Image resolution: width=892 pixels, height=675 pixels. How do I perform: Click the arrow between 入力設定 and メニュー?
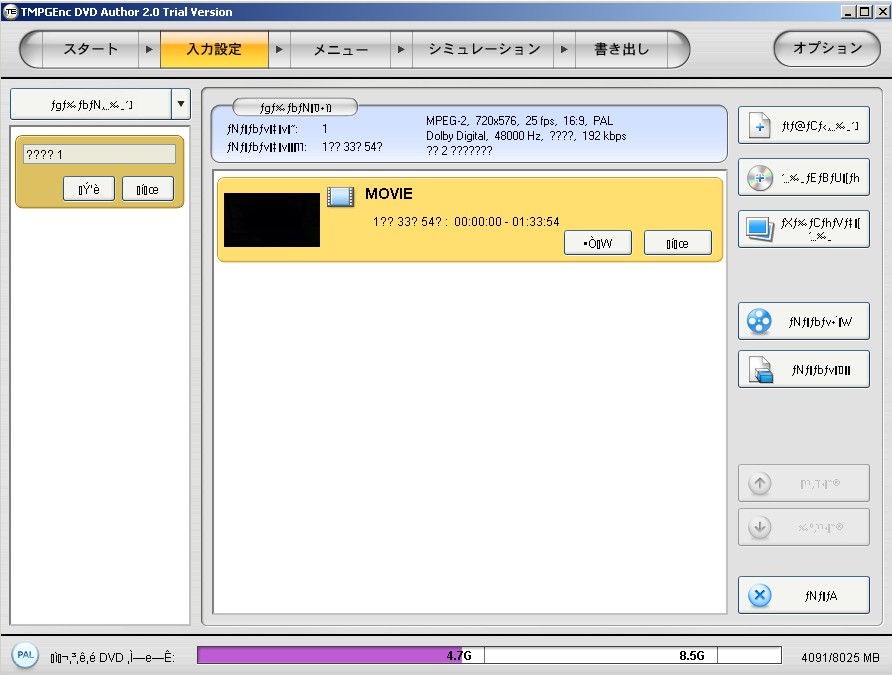[279, 49]
